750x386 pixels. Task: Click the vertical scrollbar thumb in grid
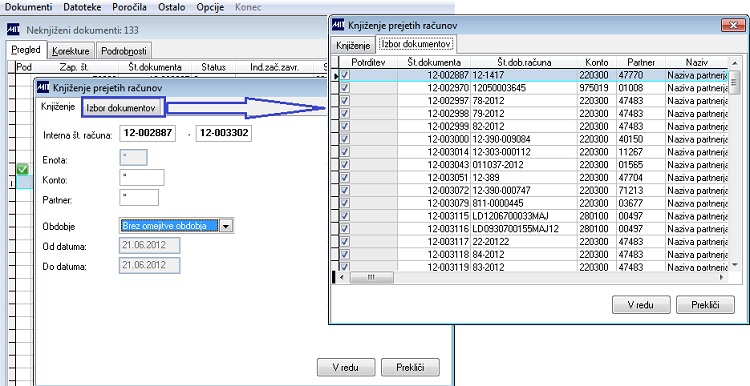click(734, 83)
